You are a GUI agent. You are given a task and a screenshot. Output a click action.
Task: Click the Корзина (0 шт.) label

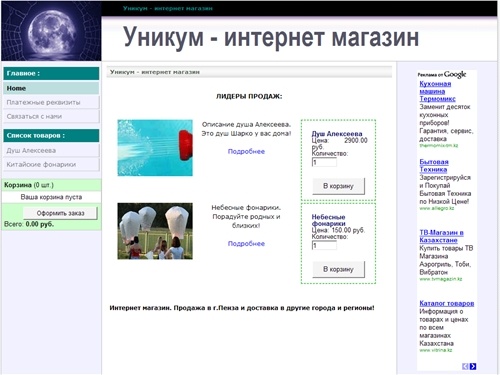(29, 185)
